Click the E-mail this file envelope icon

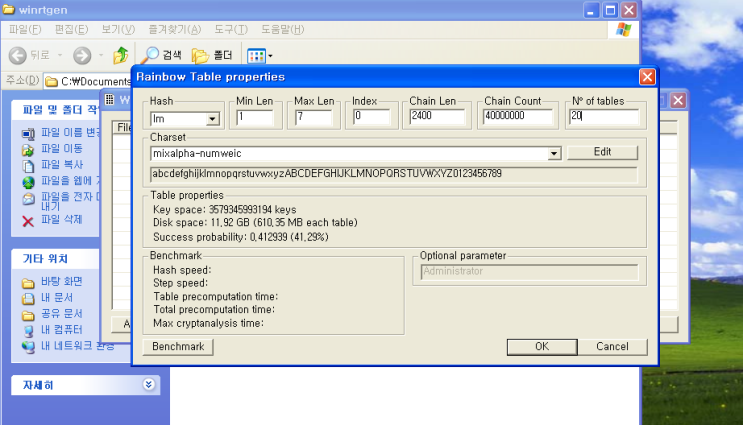(x=28, y=199)
